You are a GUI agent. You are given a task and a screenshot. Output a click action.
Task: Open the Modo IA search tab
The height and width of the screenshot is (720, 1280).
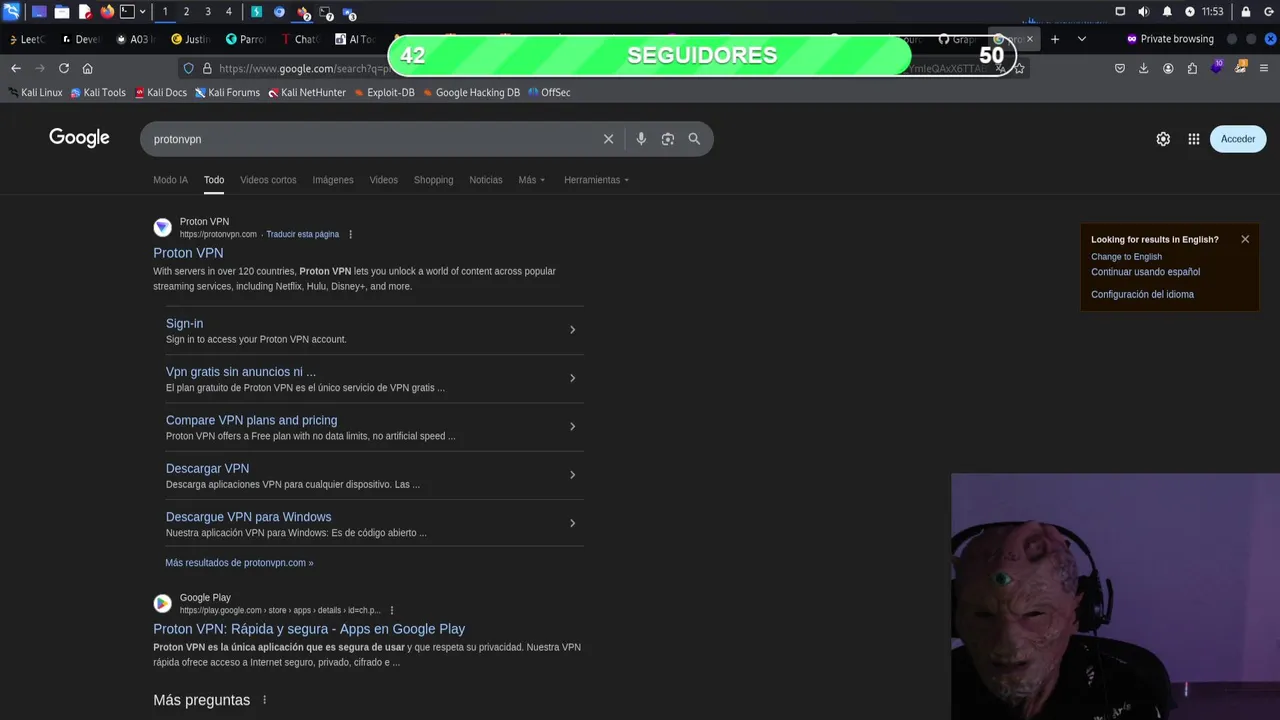point(170,180)
